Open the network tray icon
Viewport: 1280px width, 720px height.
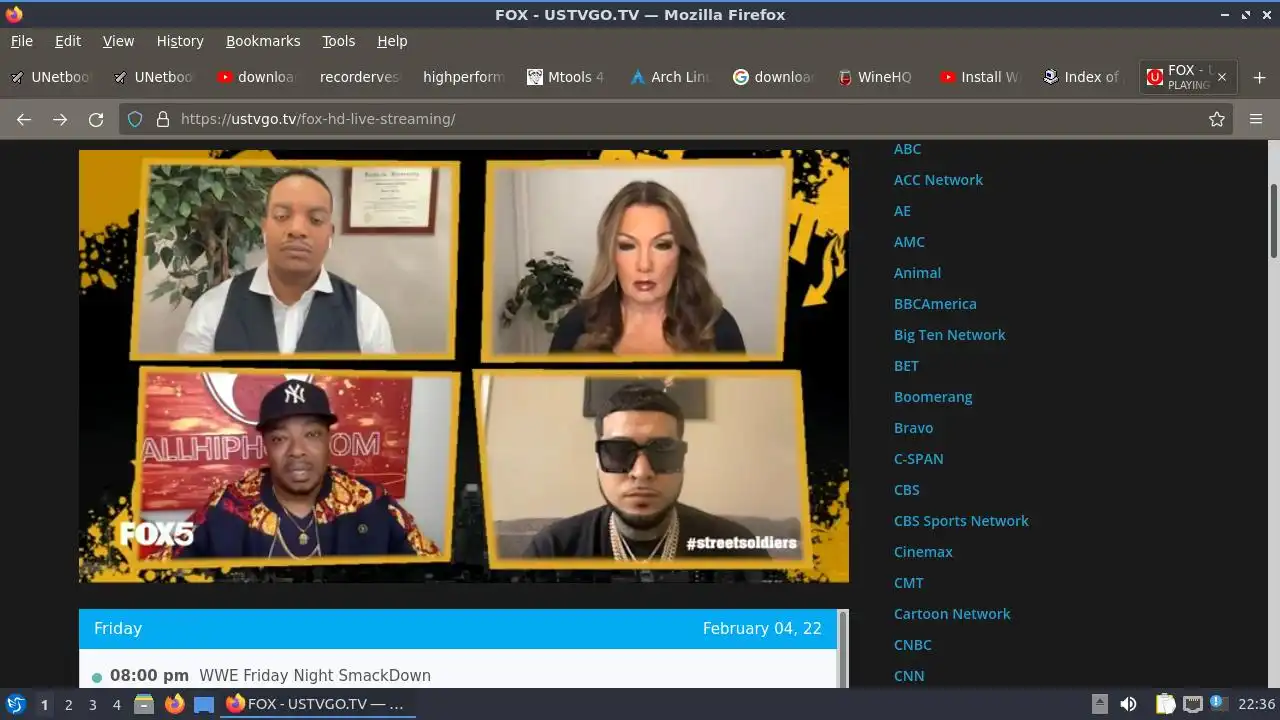1192,704
